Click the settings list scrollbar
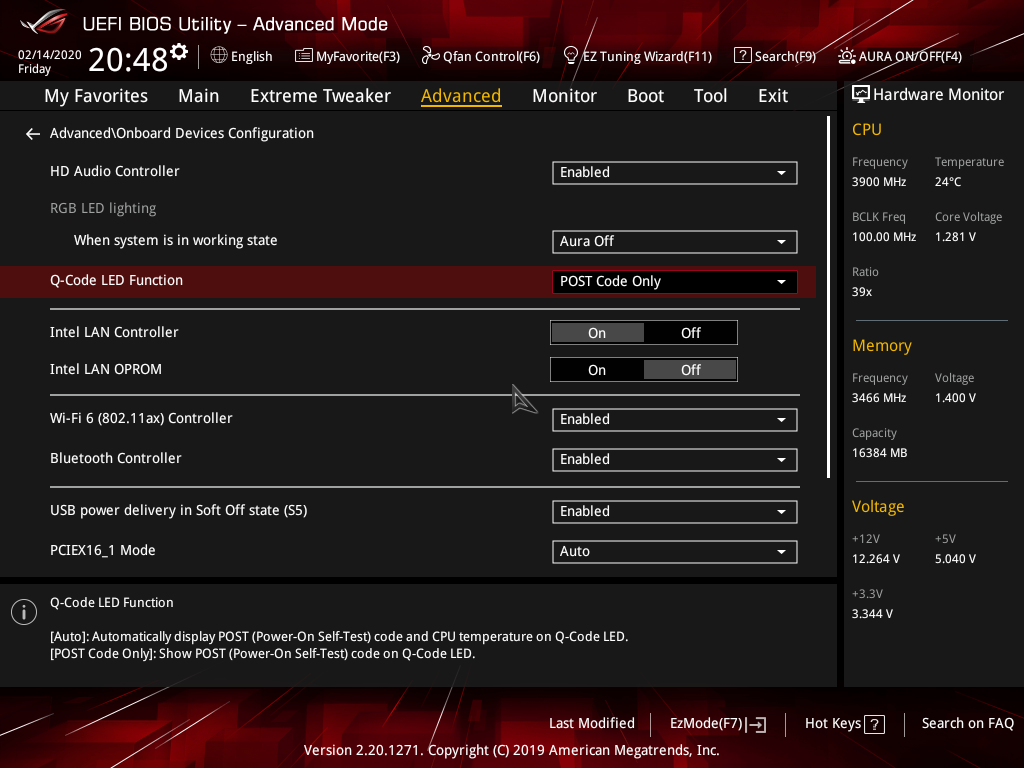 tap(828, 297)
